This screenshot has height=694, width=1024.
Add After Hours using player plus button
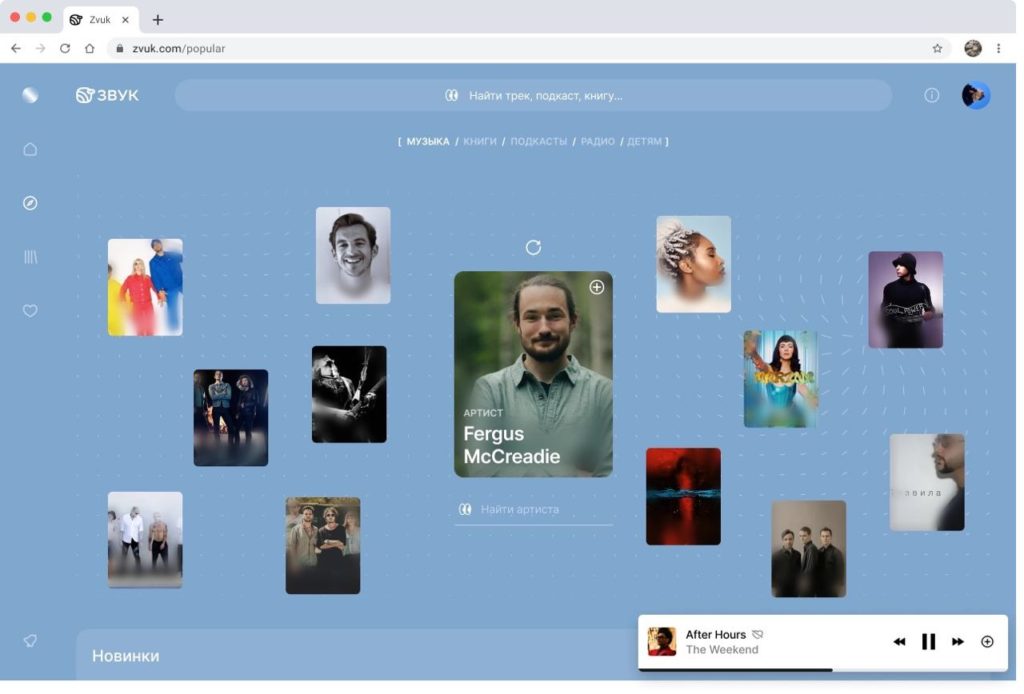coord(987,642)
